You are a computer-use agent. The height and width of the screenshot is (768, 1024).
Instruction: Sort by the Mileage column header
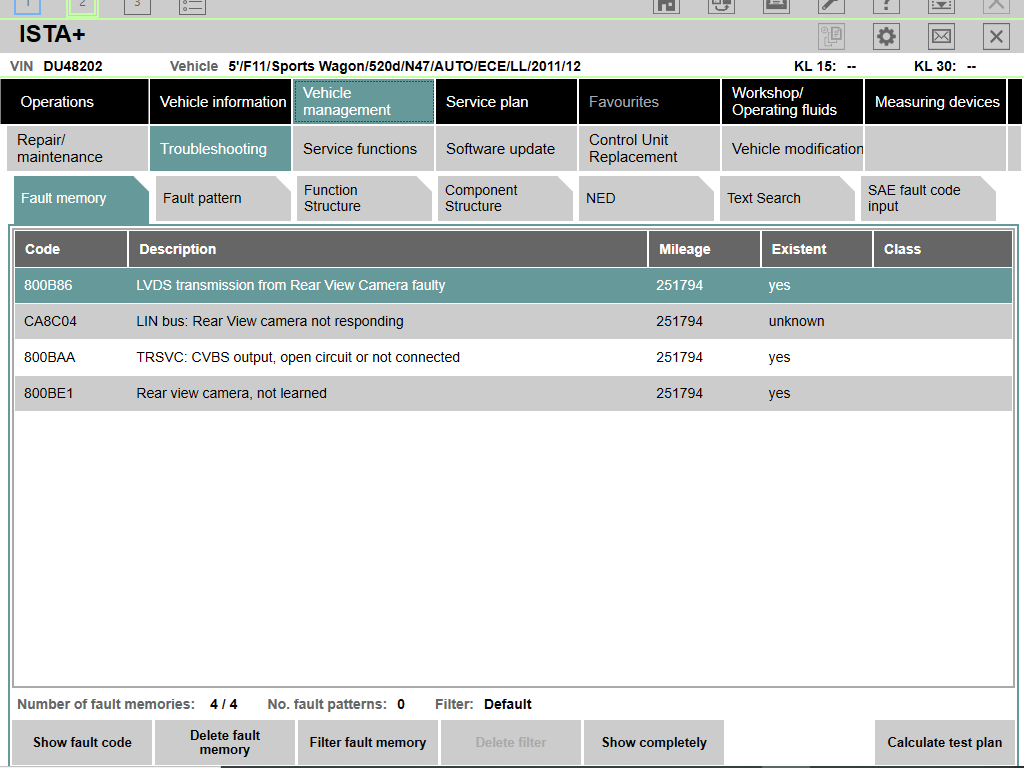tap(705, 249)
